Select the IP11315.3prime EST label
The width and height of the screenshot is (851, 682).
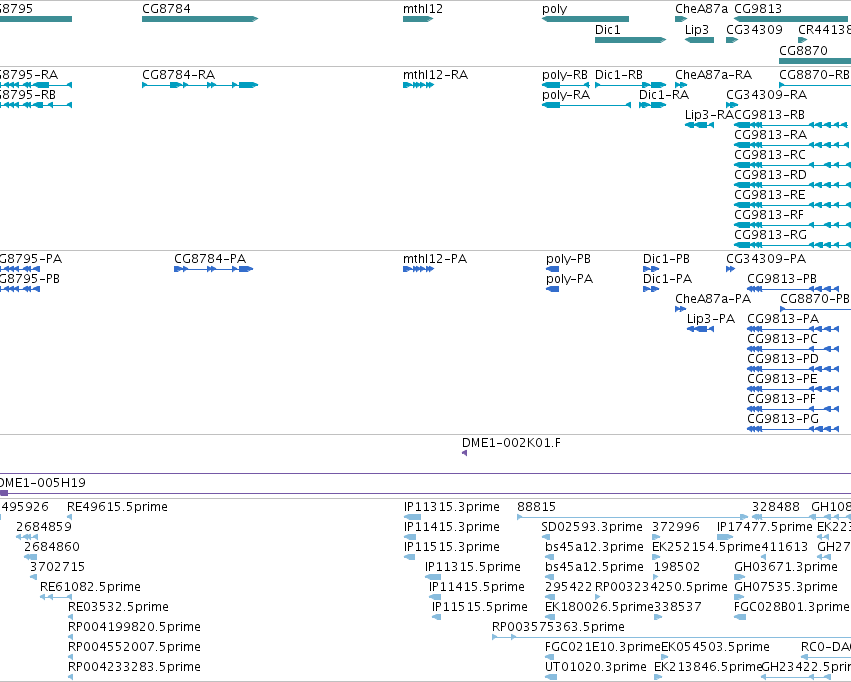452,507
